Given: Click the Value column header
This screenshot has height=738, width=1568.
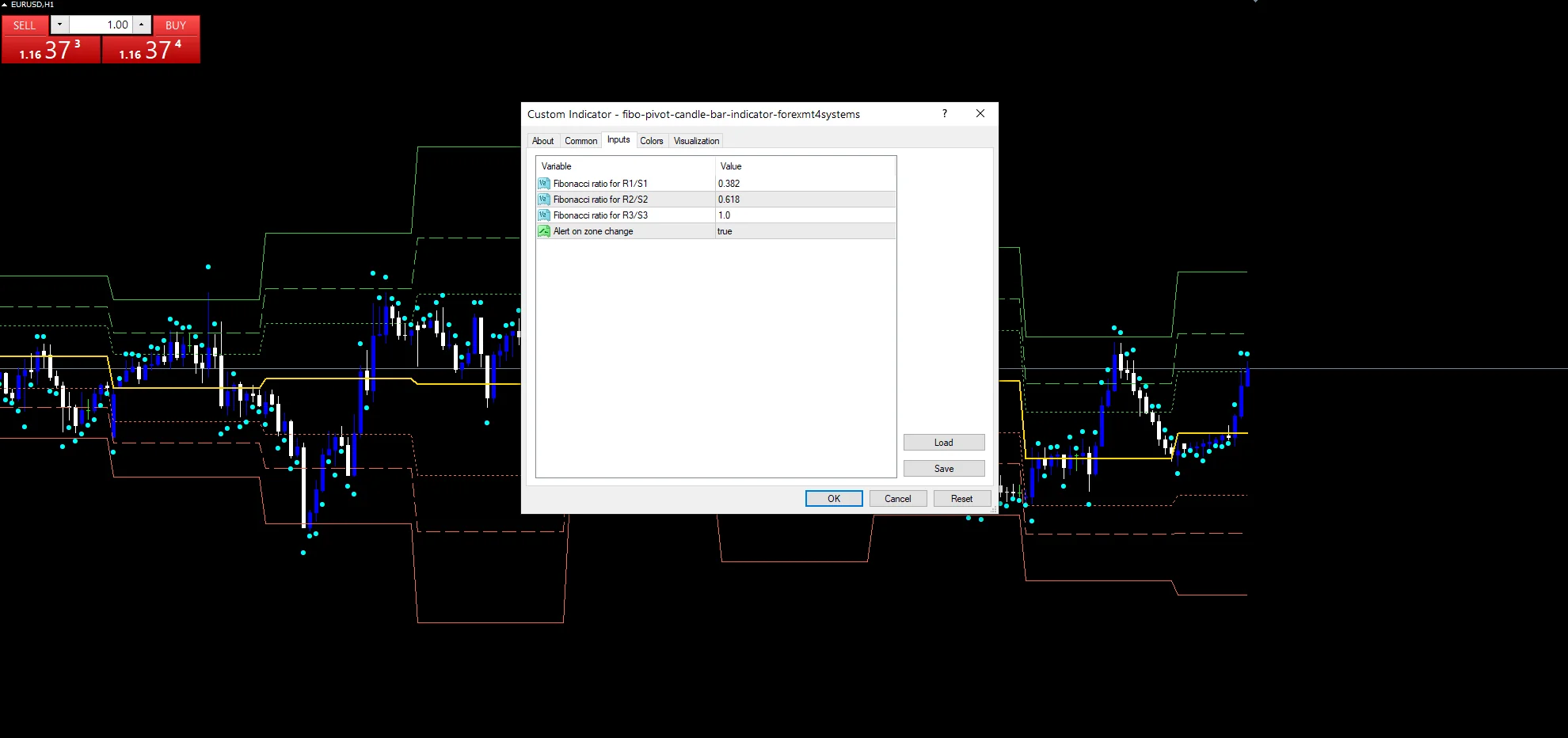Looking at the screenshot, I should click(x=805, y=166).
